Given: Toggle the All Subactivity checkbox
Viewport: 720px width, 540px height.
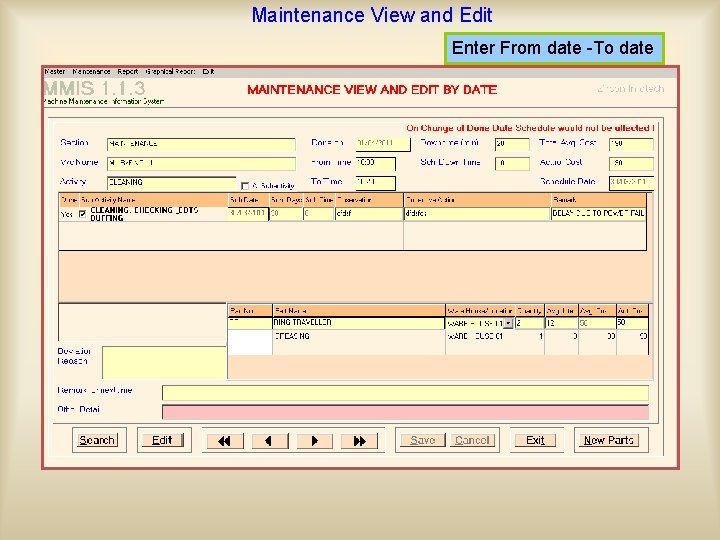Looking at the screenshot, I should click(x=245, y=186).
